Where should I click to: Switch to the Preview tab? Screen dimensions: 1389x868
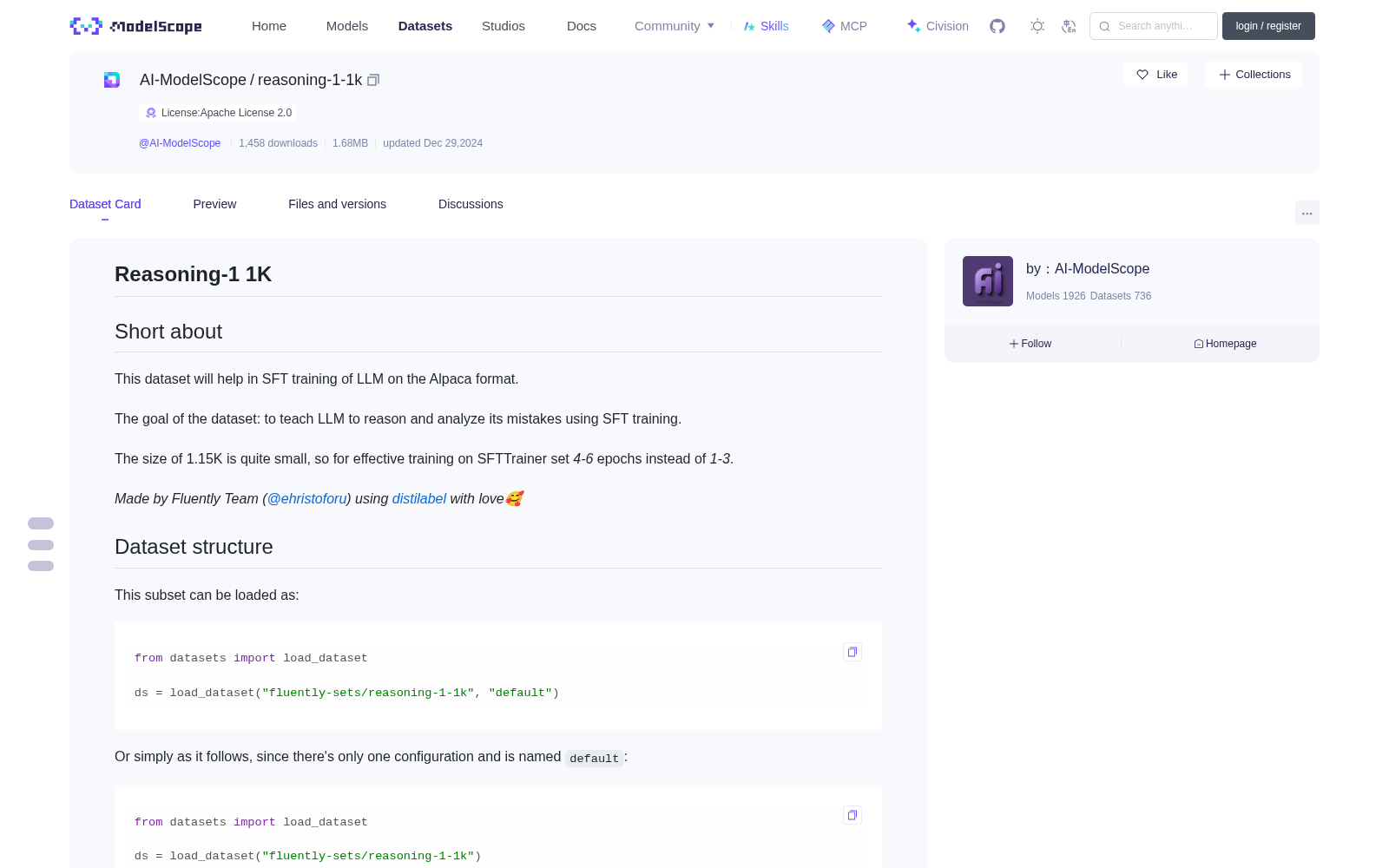tap(214, 204)
